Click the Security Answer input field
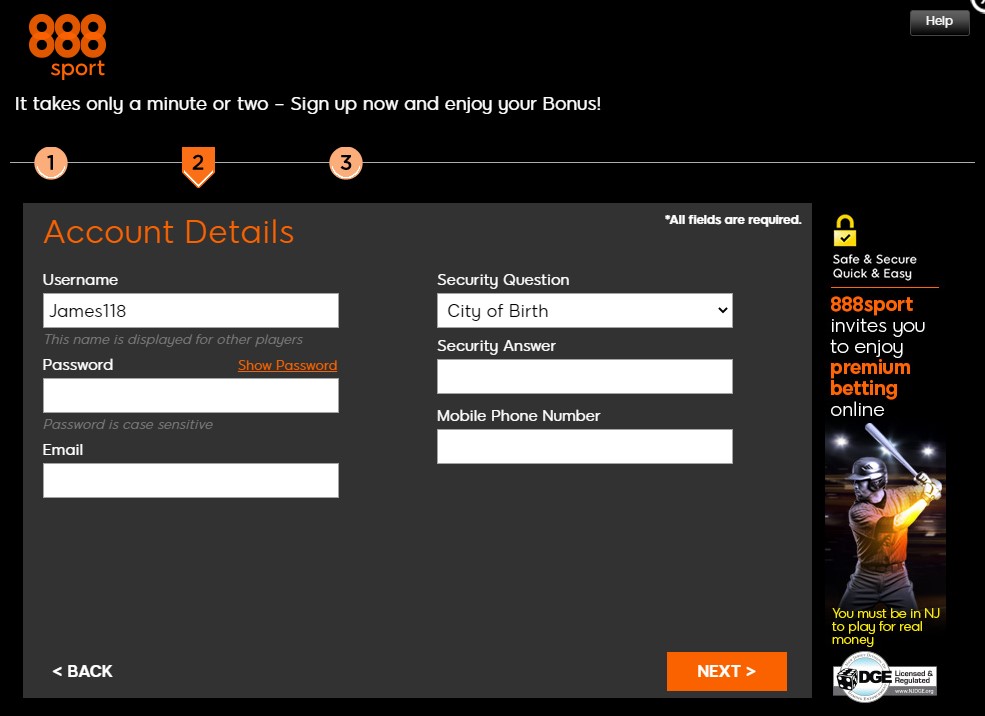Screen dimensions: 985x716 pyautogui.click(x=585, y=376)
